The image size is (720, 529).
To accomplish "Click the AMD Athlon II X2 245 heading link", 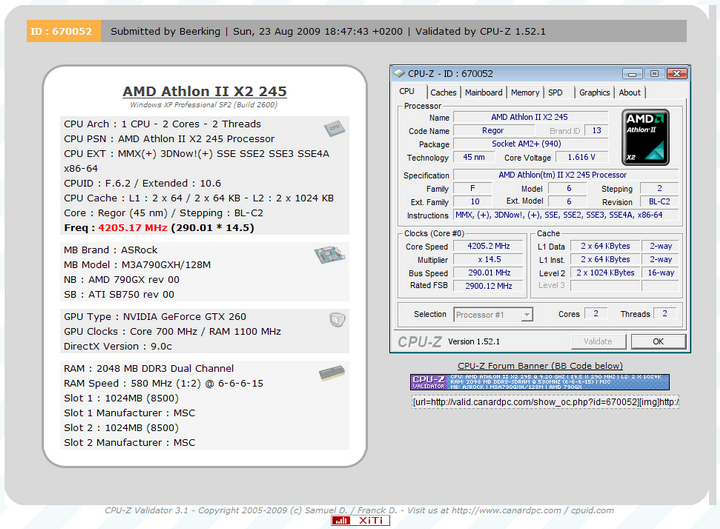I will pos(204,91).
